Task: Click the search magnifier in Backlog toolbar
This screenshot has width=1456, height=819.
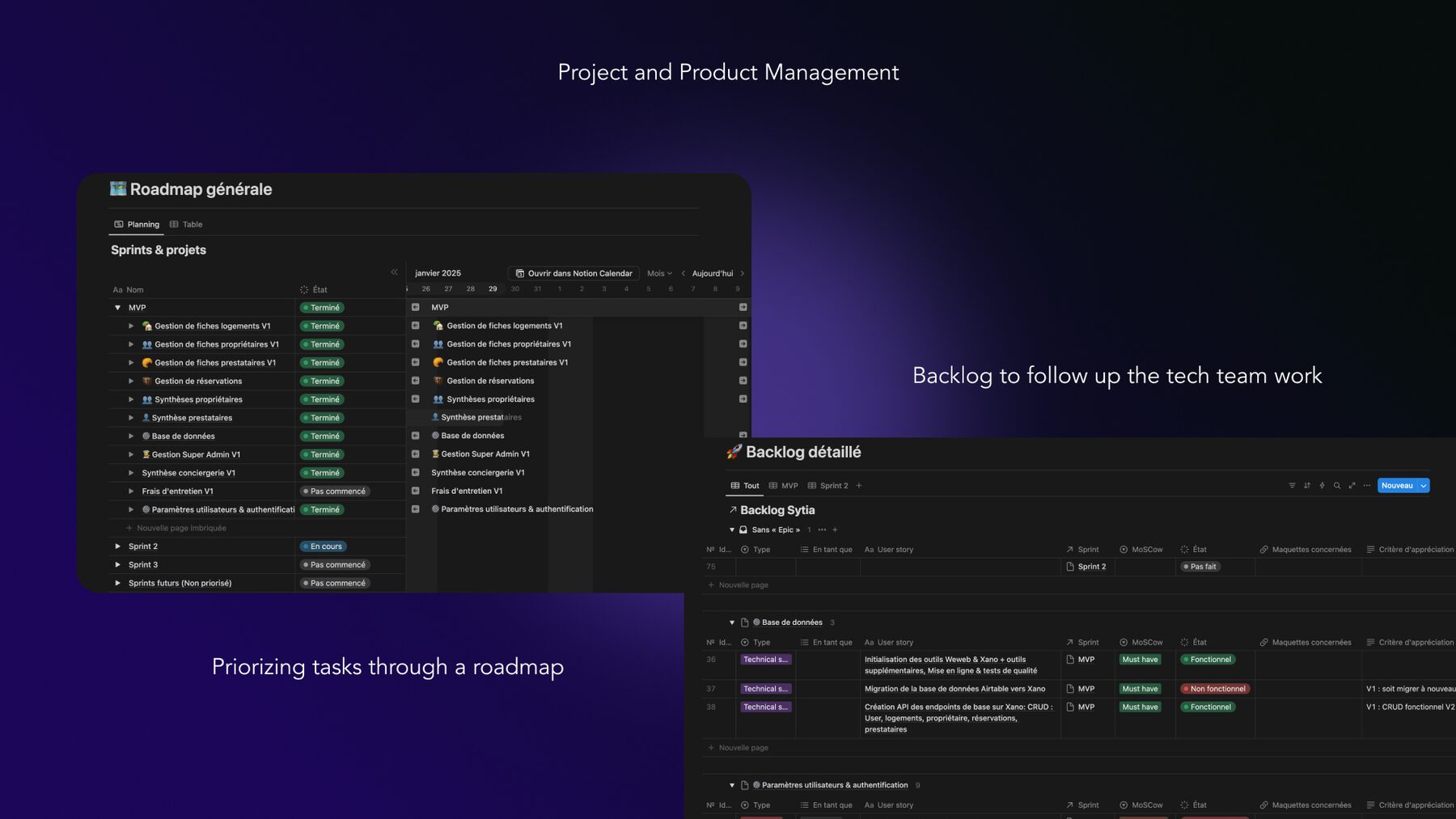Action: tap(1337, 486)
